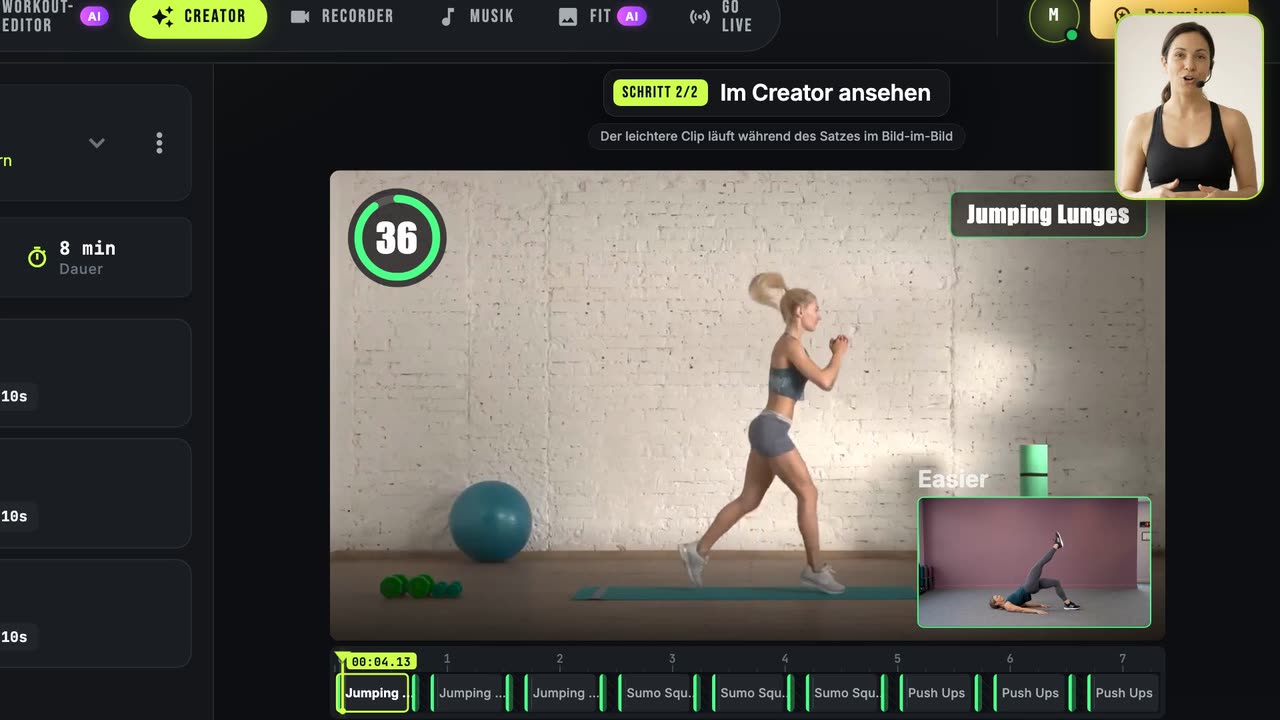This screenshot has height=720, width=1280.
Task: Click the minute 3 timeline ruler mark
Action: point(672,659)
